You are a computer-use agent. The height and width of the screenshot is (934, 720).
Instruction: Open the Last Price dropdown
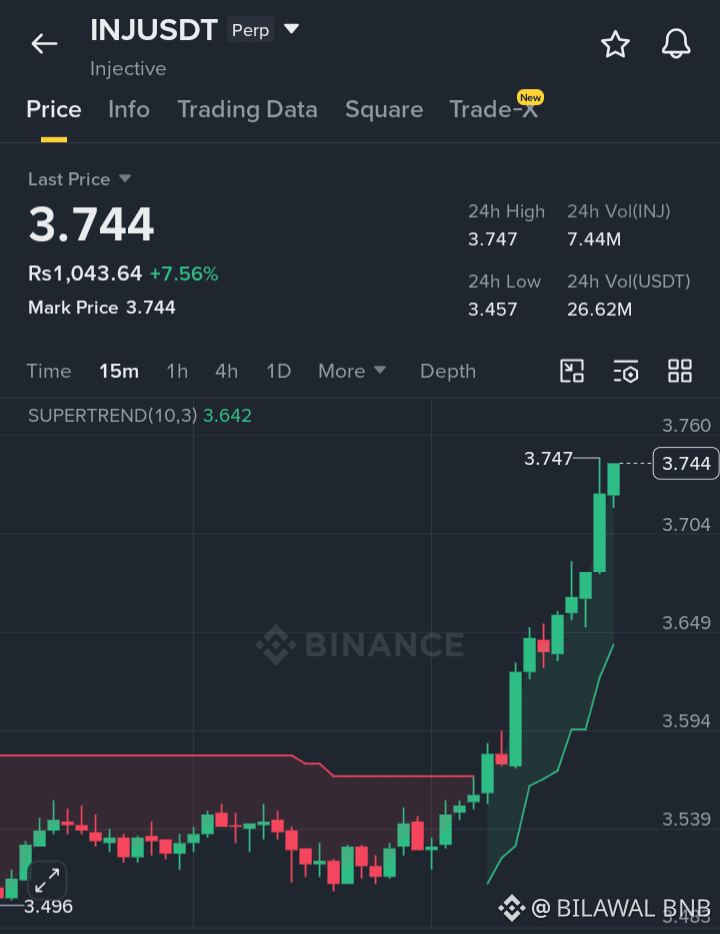click(x=79, y=179)
